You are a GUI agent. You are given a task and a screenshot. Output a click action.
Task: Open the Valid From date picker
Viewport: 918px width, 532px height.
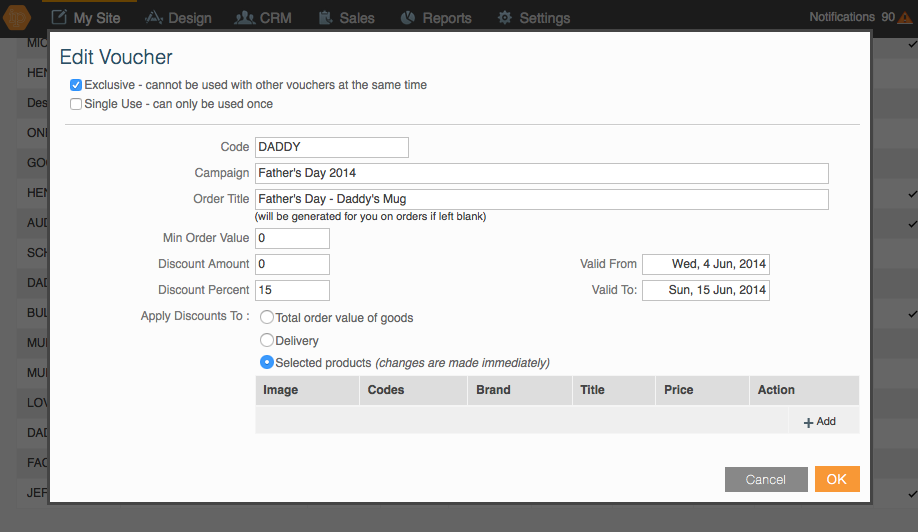[x=705, y=264]
